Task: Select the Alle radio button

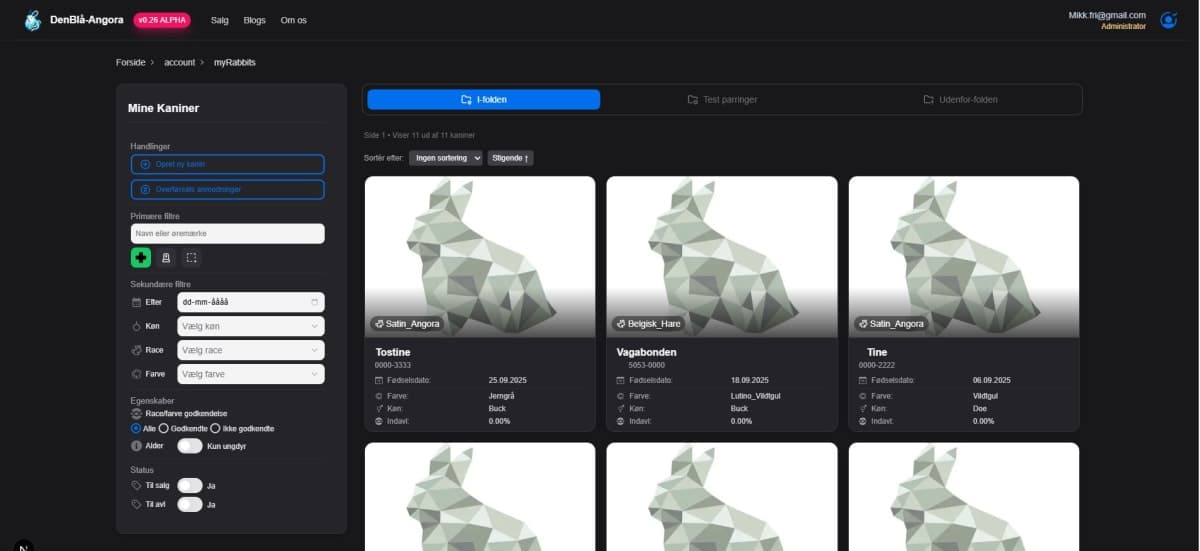Action: (136, 428)
